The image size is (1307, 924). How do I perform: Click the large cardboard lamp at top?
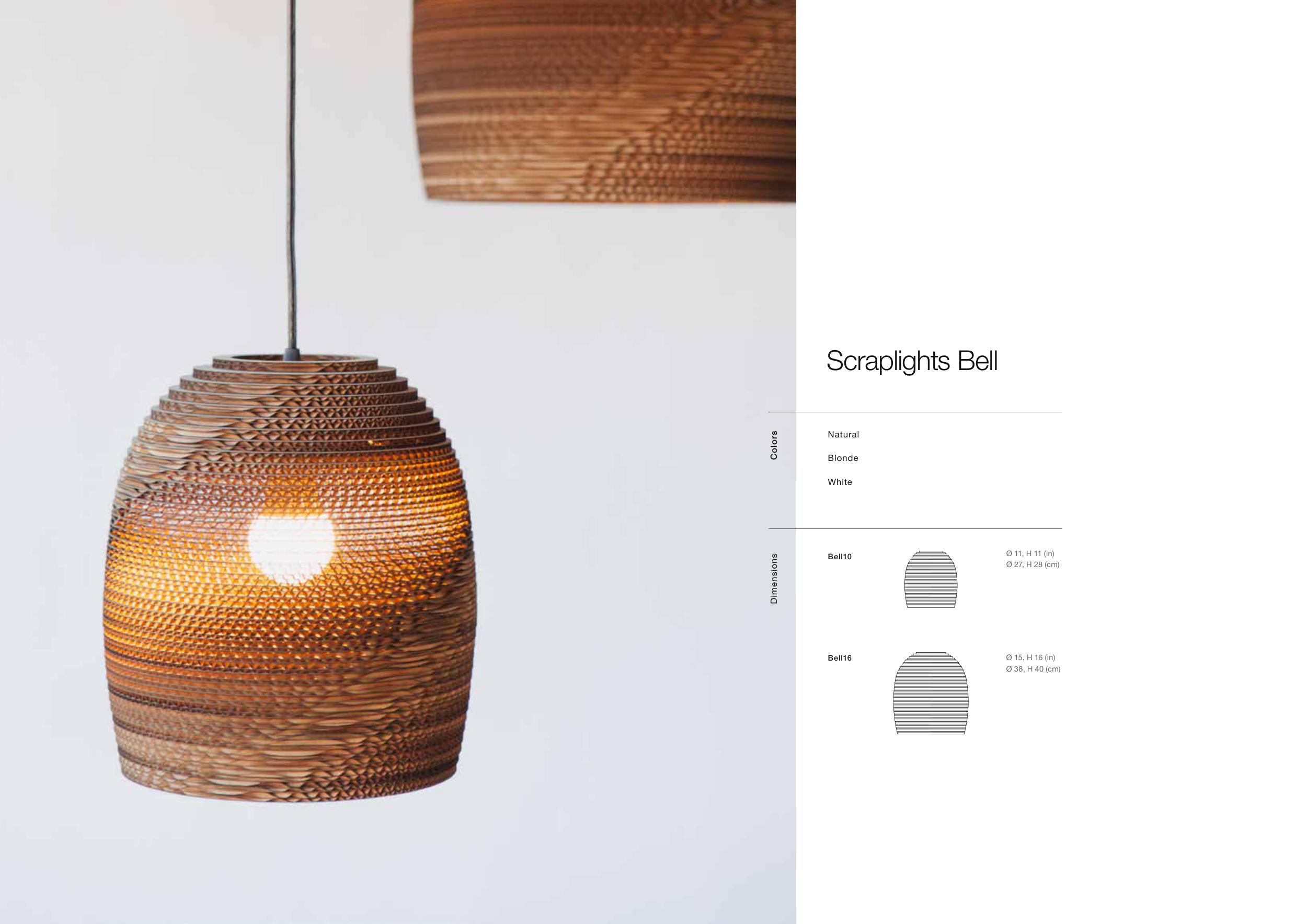click(x=603, y=101)
